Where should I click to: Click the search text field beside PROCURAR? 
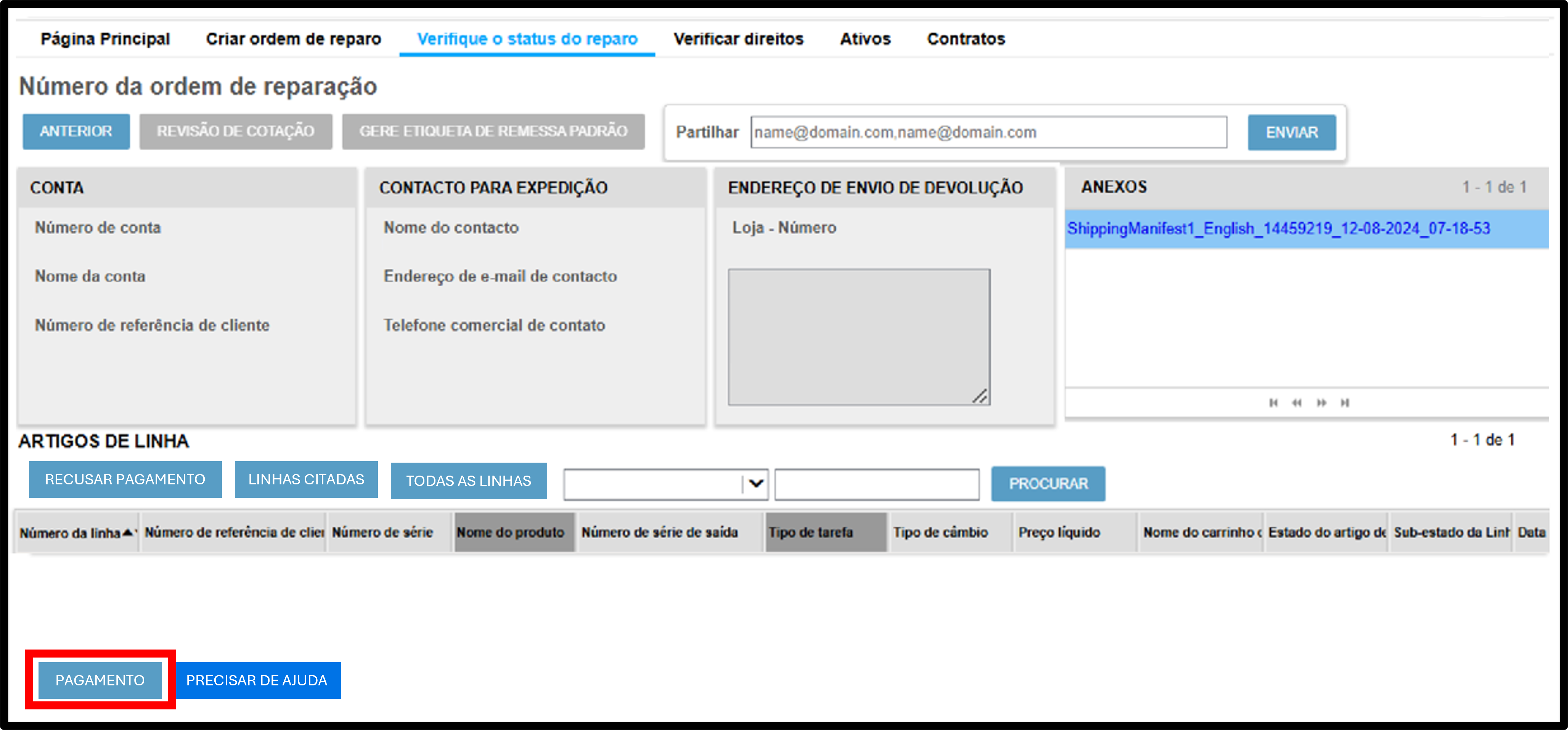[877, 484]
